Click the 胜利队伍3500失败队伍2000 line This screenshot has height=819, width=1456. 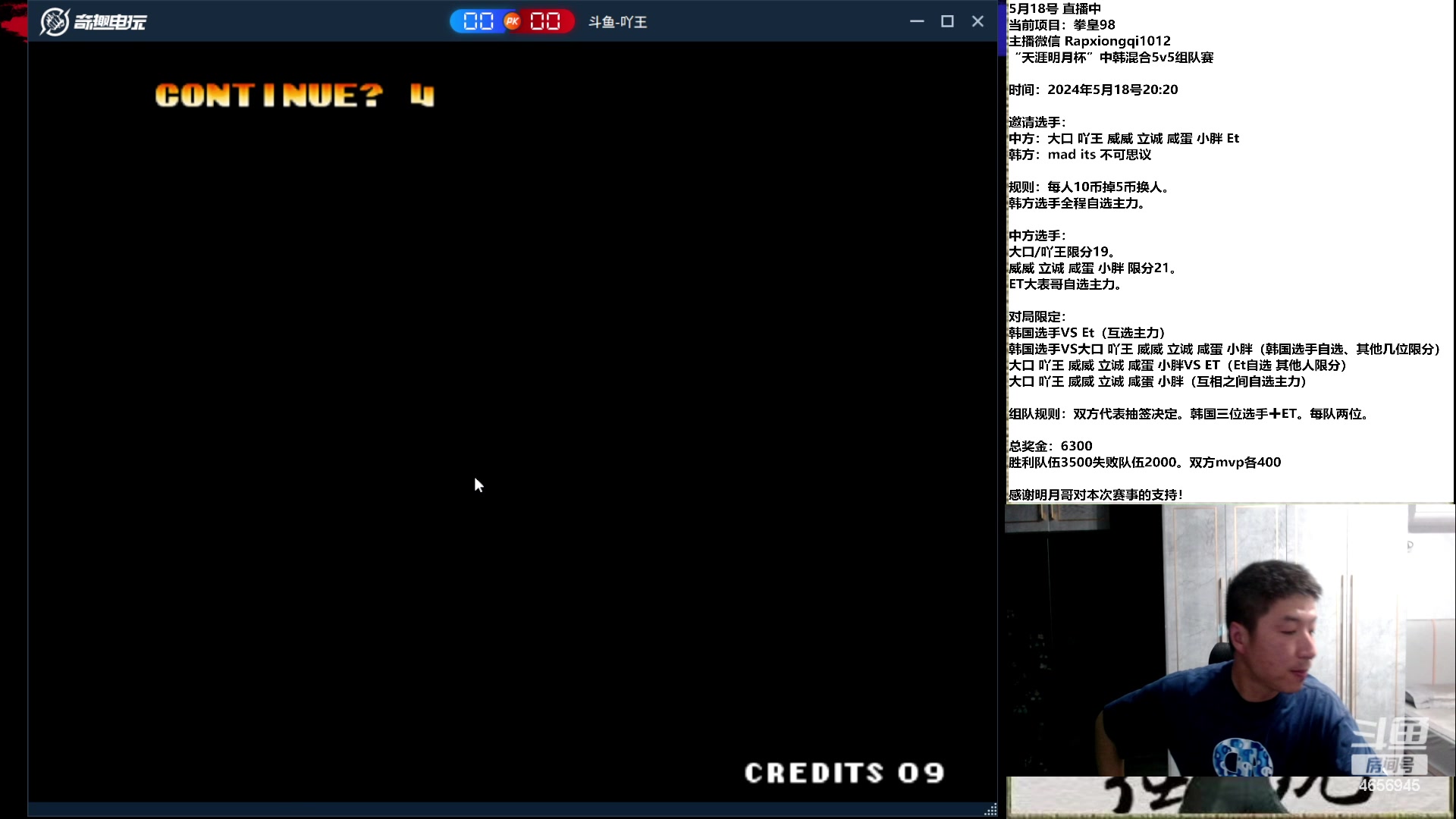pos(1144,463)
